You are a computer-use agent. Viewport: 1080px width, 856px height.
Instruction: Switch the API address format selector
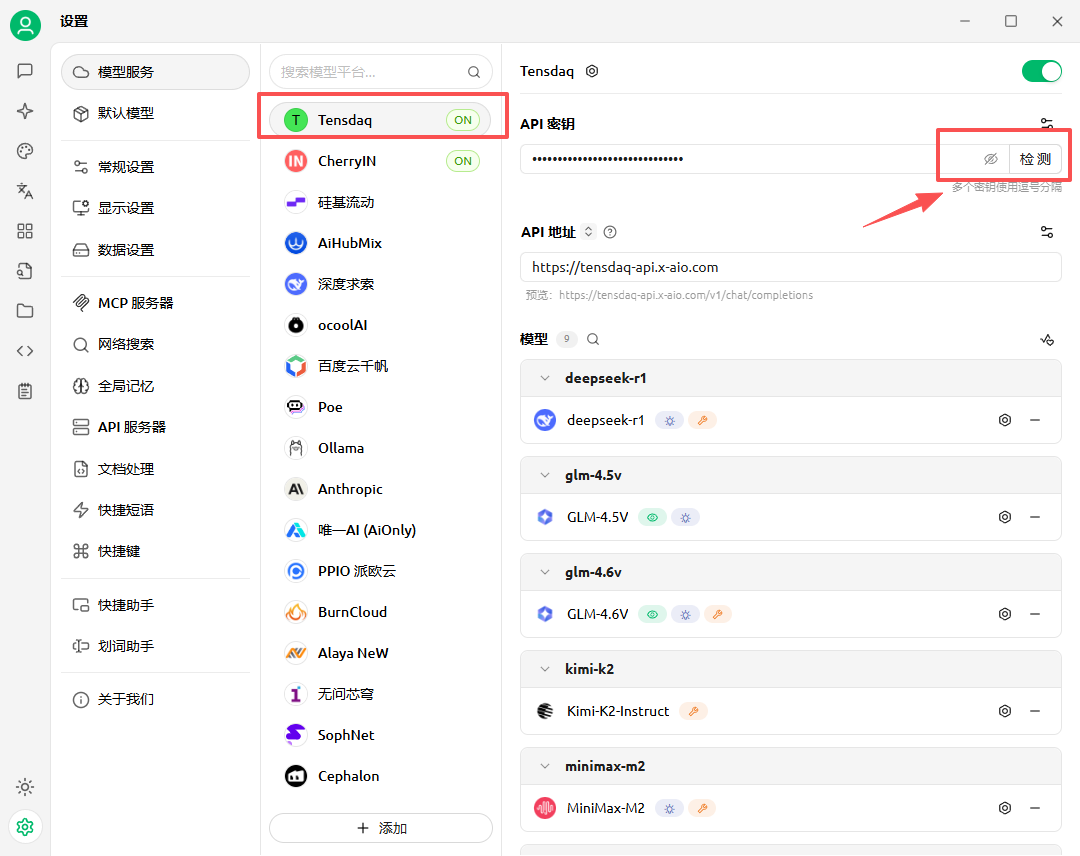click(588, 231)
